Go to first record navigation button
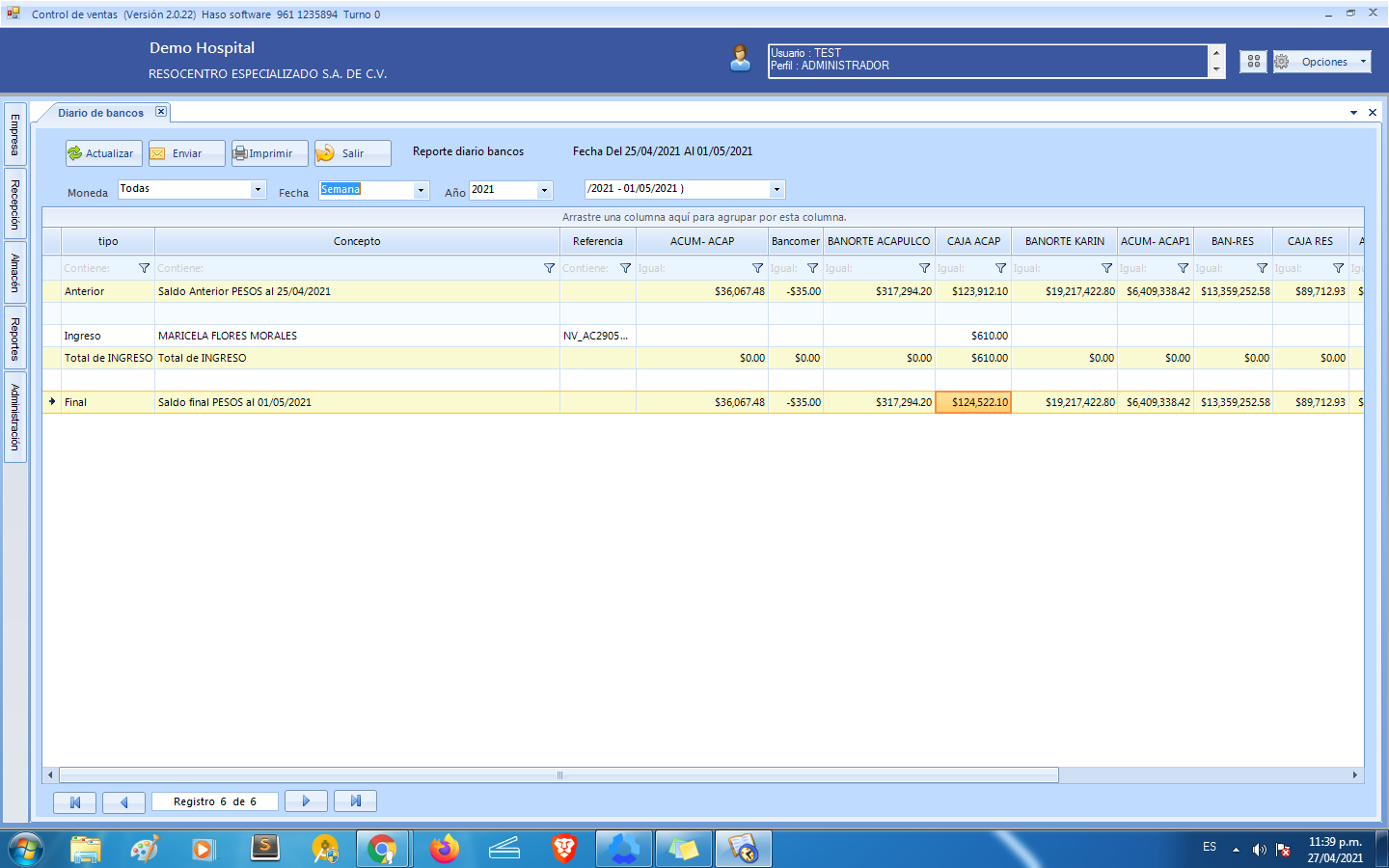The height and width of the screenshot is (868, 1389). click(x=74, y=801)
